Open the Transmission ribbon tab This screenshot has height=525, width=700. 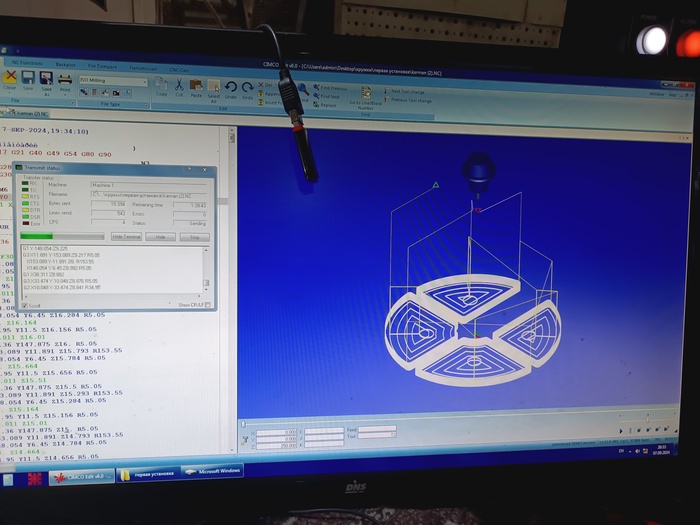pos(143,68)
